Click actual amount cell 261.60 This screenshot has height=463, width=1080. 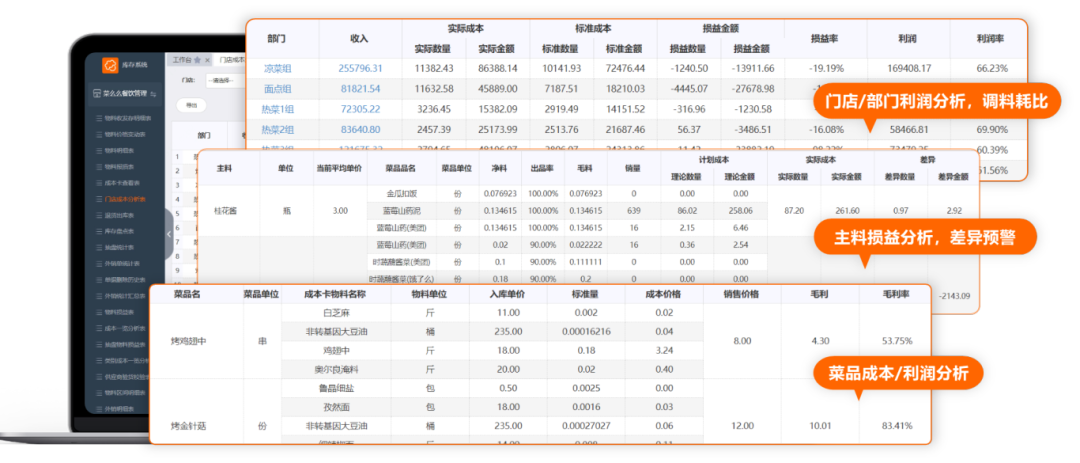[x=847, y=210]
